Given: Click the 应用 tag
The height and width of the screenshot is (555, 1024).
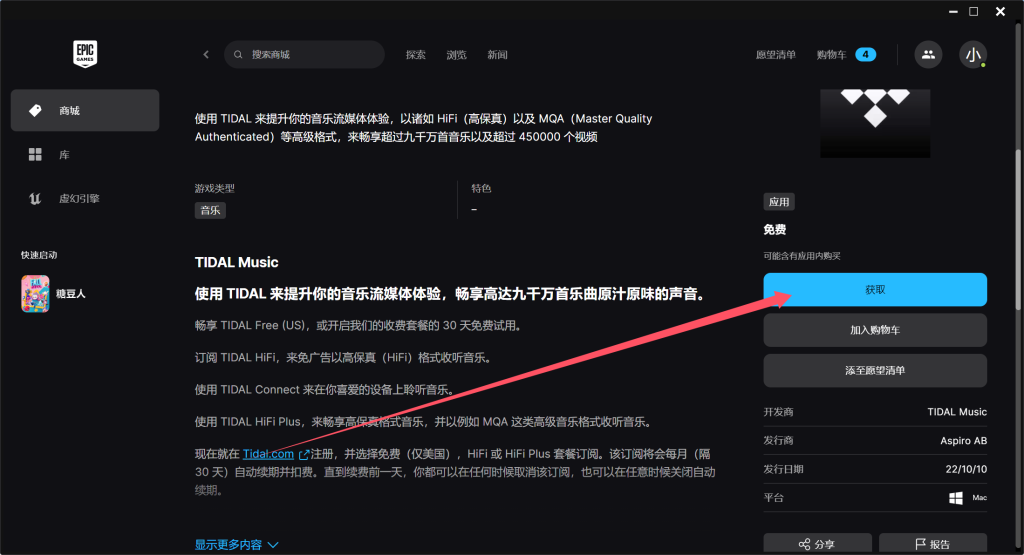Looking at the screenshot, I should (x=779, y=202).
